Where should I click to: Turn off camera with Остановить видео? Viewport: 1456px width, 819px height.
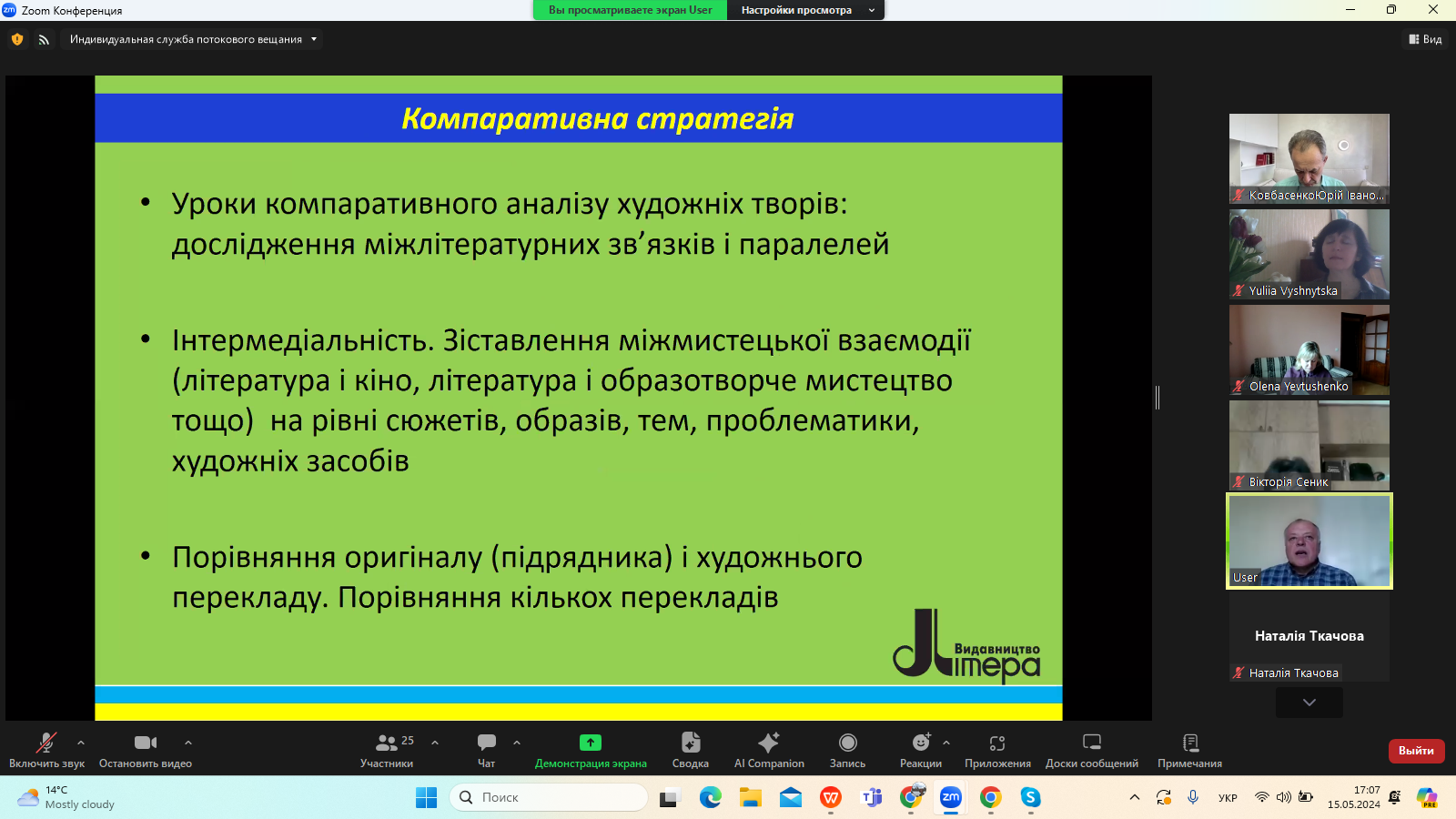pyautogui.click(x=146, y=750)
